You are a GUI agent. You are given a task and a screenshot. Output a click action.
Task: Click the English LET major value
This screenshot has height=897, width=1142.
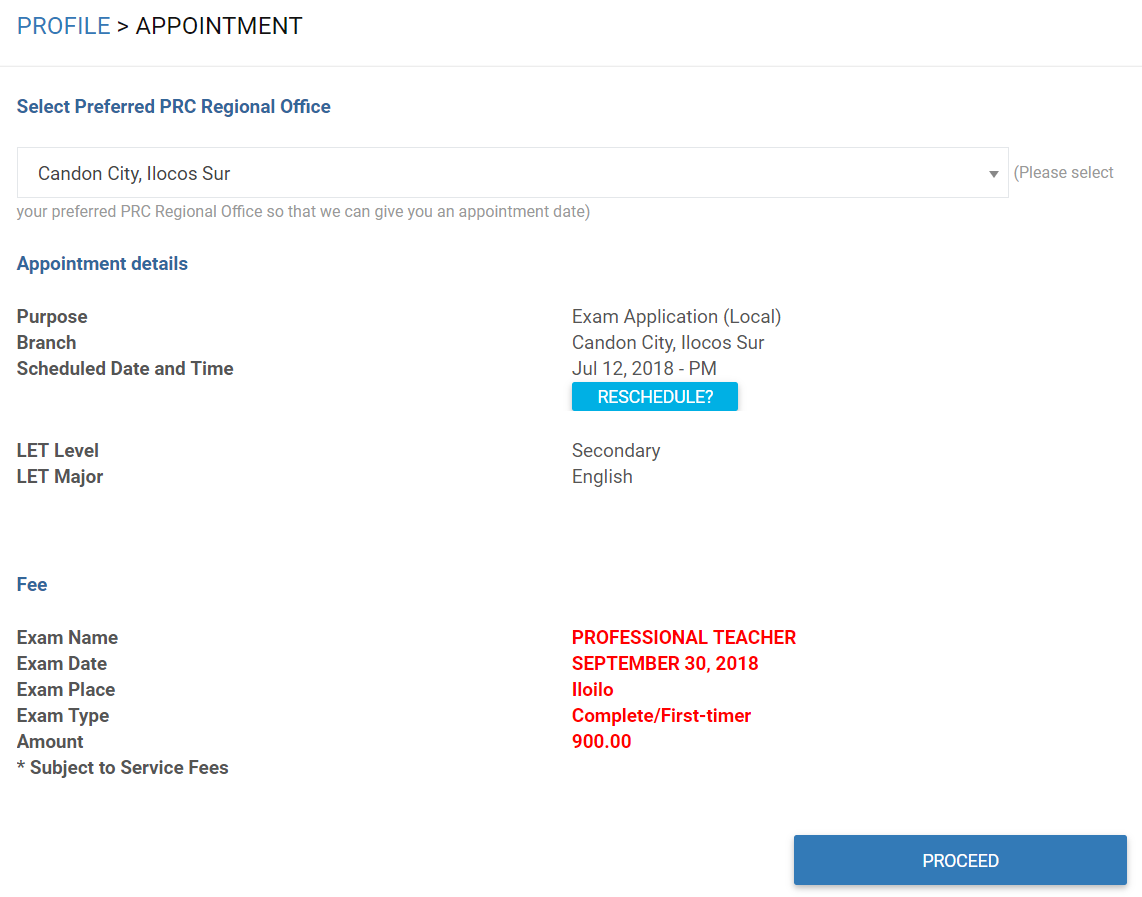point(602,477)
